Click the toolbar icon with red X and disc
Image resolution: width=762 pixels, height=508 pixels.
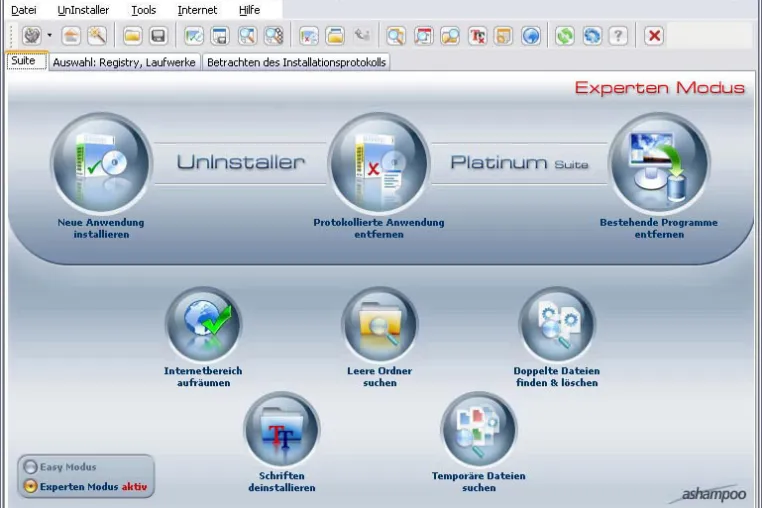[309, 35]
